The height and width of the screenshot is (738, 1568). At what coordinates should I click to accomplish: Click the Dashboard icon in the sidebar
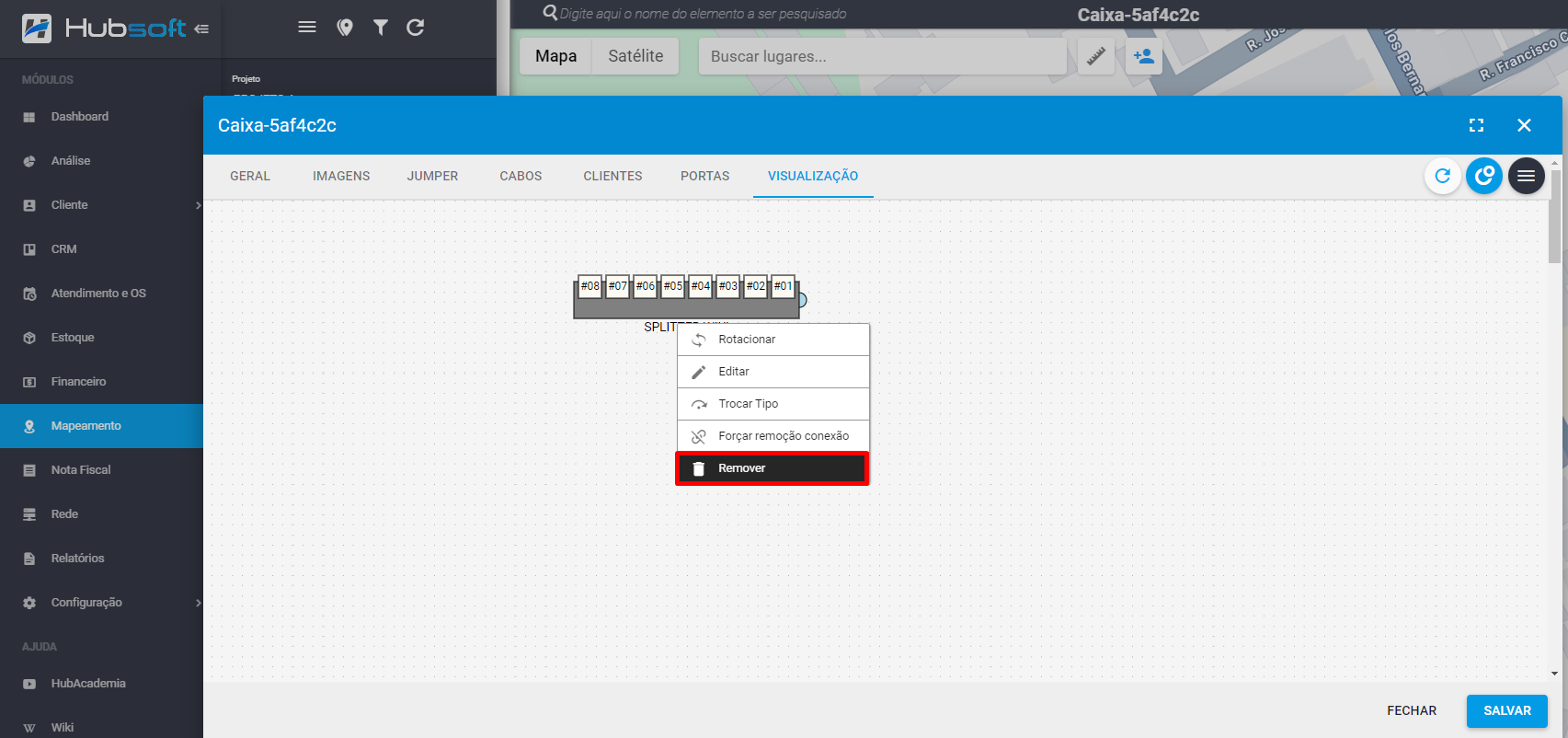click(29, 117)
